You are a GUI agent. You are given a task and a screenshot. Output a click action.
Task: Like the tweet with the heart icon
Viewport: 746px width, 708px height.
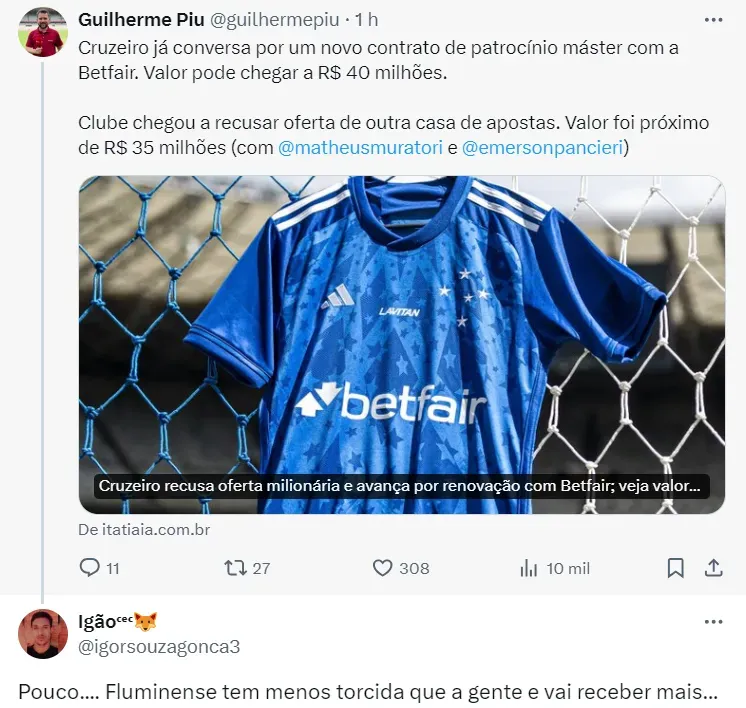pyautogui.click(x=382, y=568)
